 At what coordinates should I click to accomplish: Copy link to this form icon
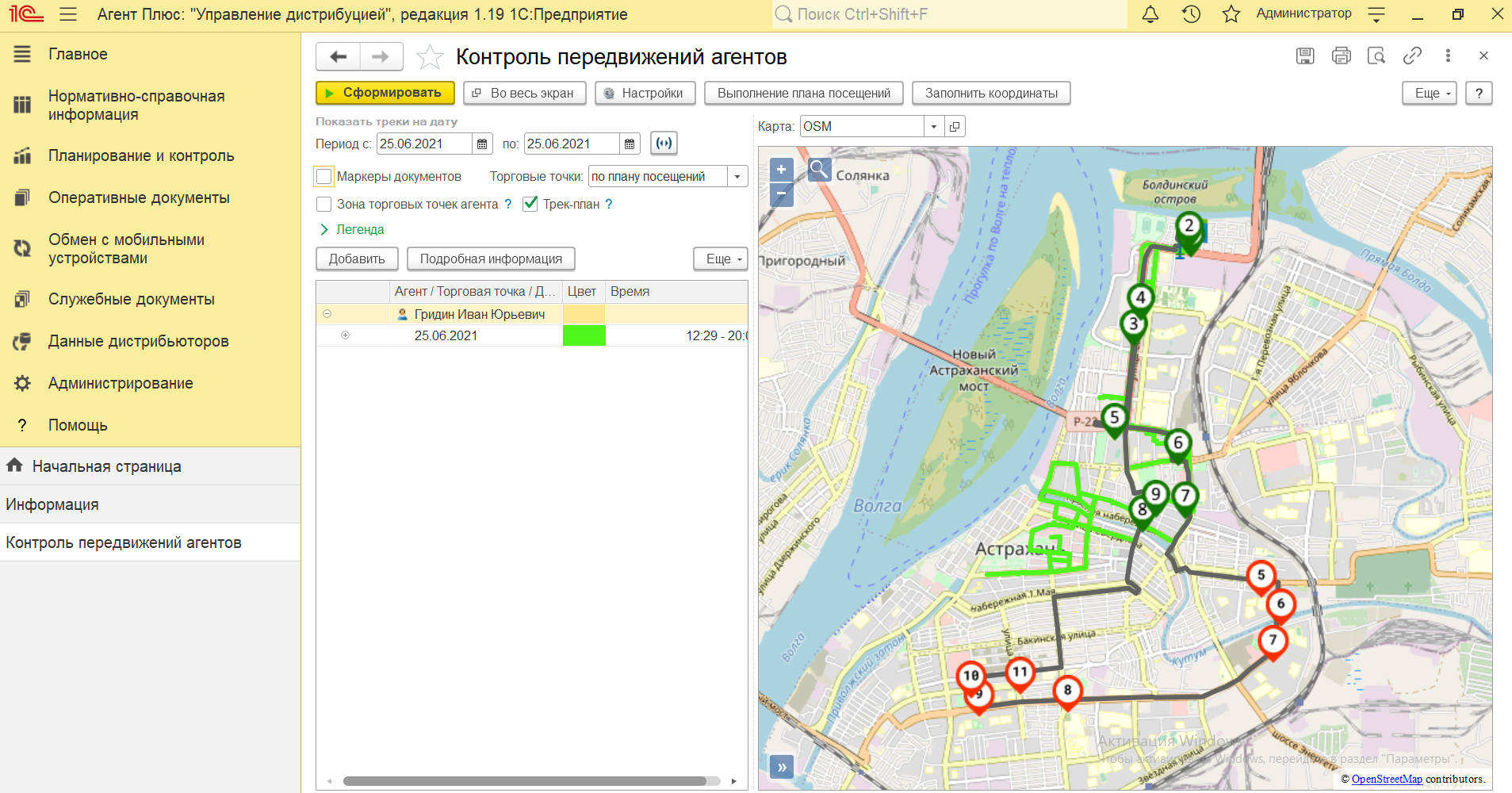point(1412,56)
